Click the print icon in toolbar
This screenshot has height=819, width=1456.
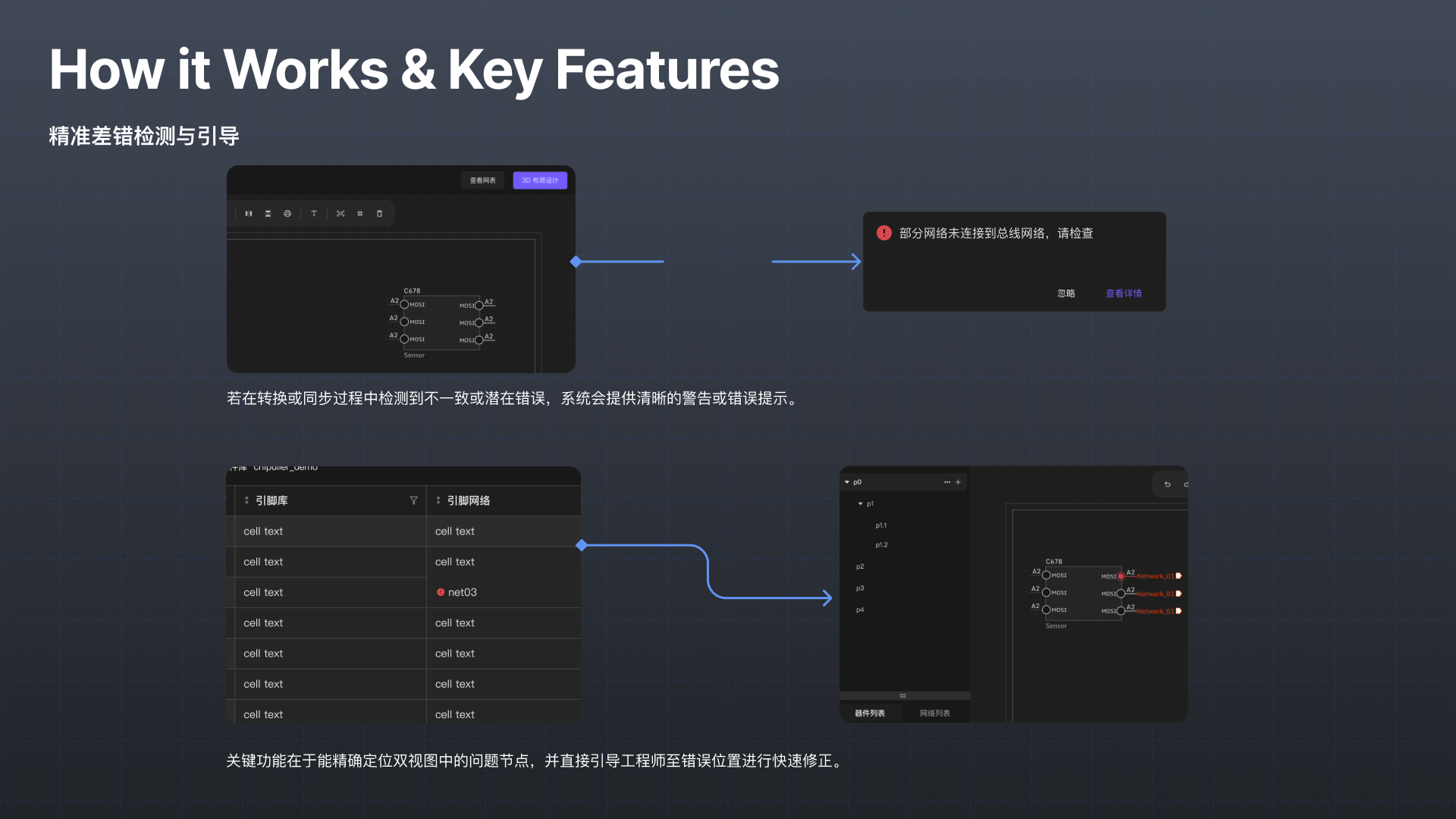(x=287, y=214)
